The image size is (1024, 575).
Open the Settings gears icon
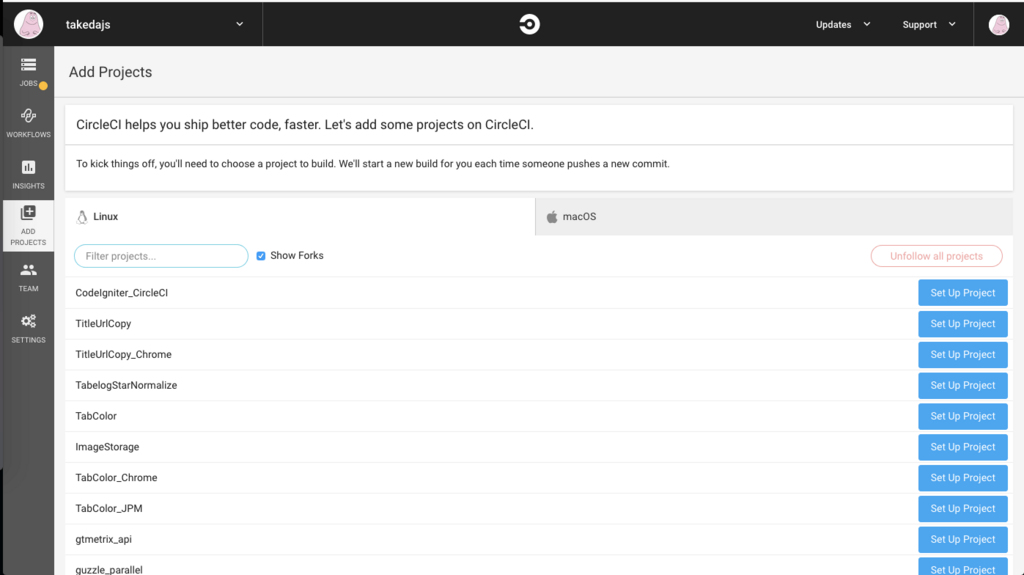click(28, 321)
